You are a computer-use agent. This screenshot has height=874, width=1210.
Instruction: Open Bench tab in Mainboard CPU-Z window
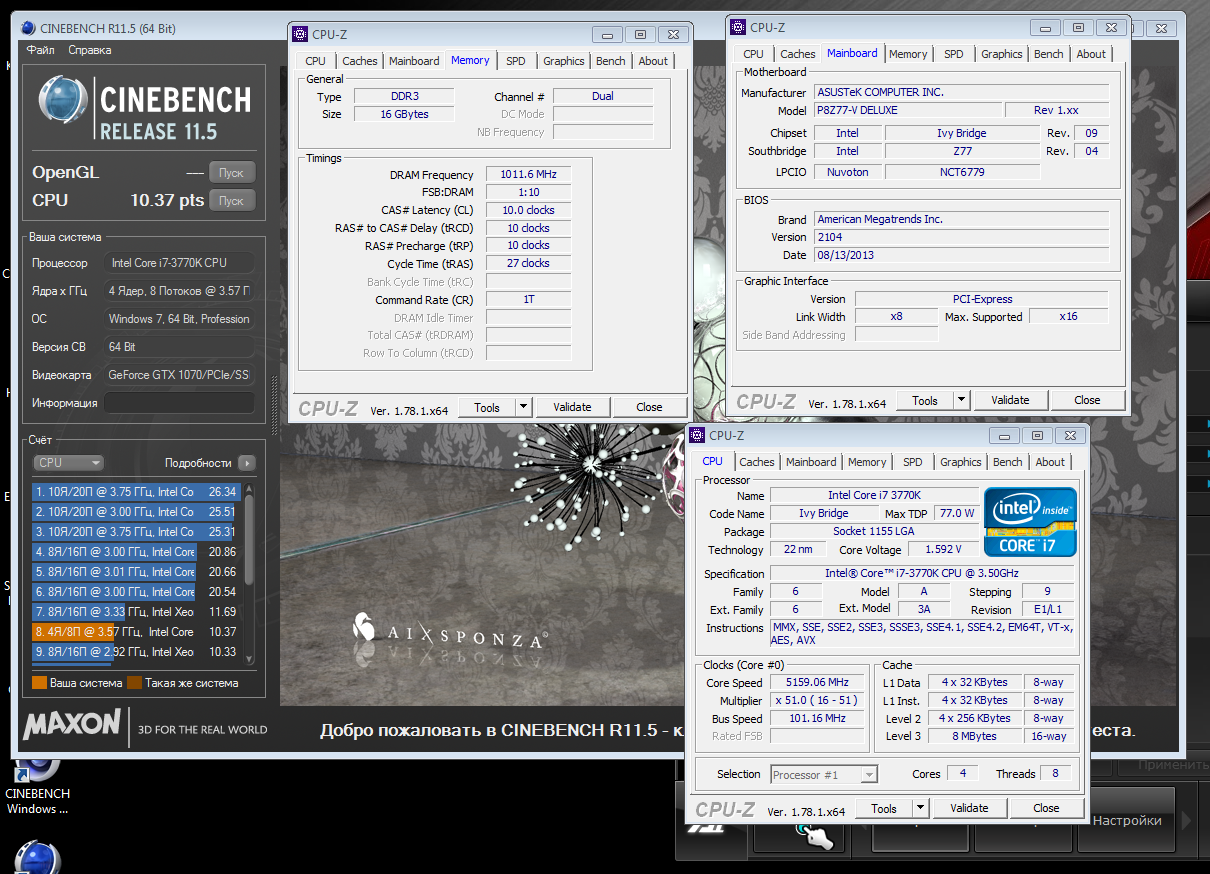[x=1049, y=54]
